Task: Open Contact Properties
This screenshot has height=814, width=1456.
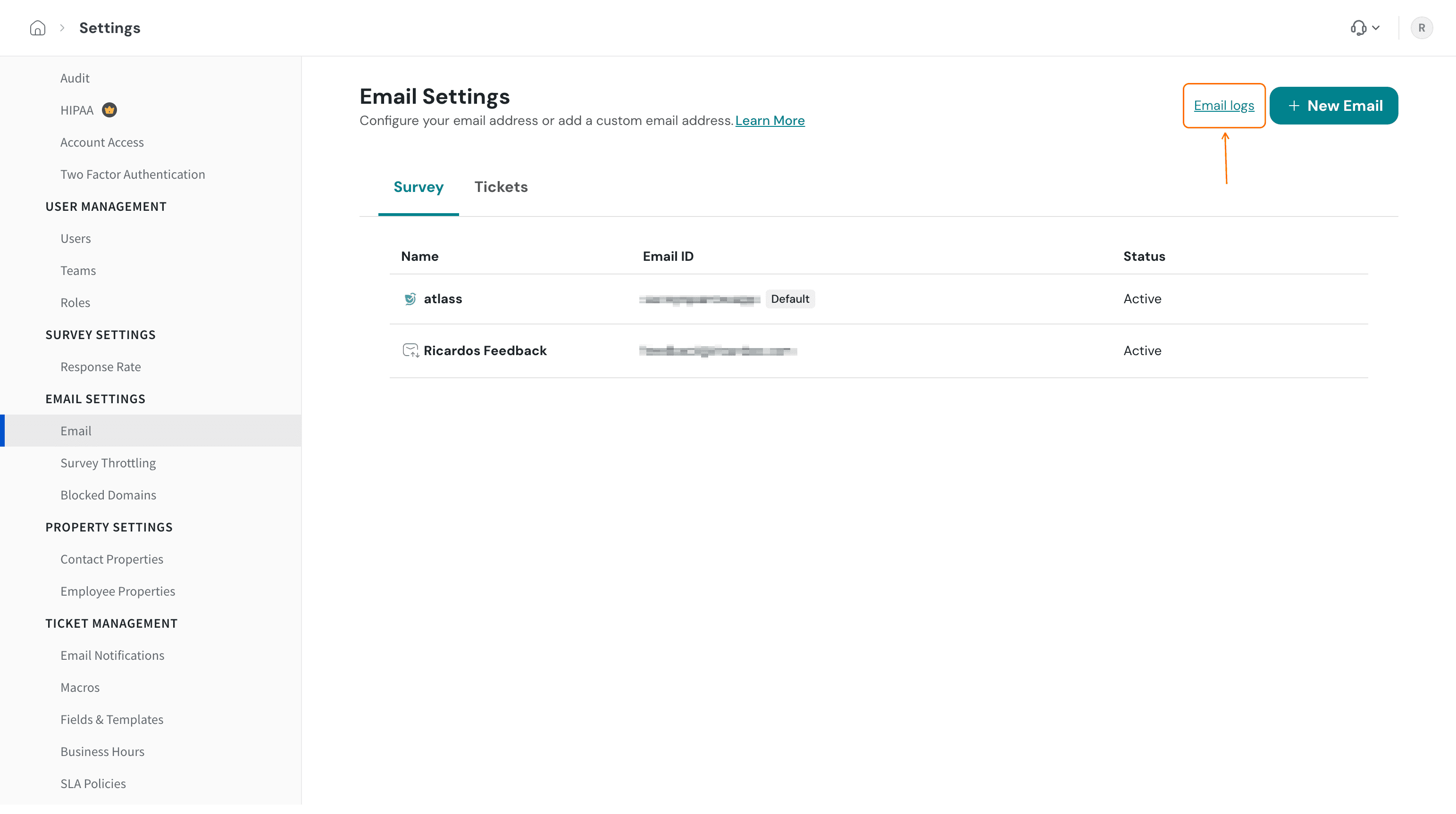Action: pos(111,559)
